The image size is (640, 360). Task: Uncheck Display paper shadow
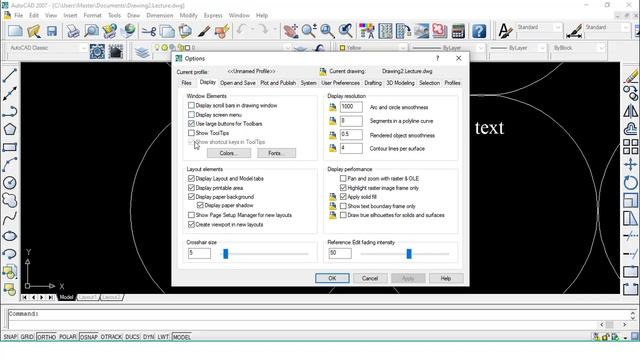[x=200, y=205]
